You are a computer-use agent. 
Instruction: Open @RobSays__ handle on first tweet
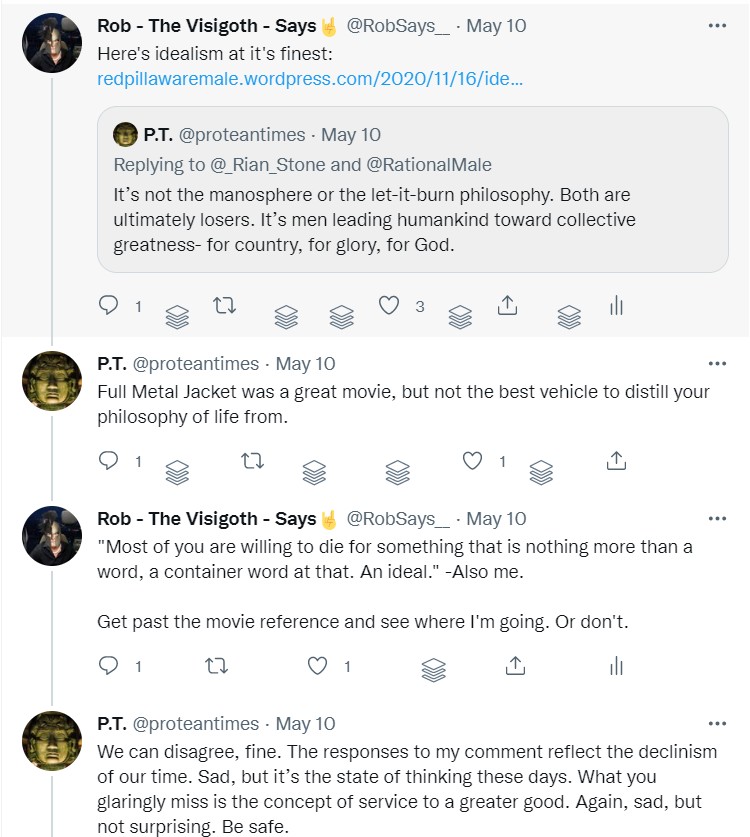point(398,26)
